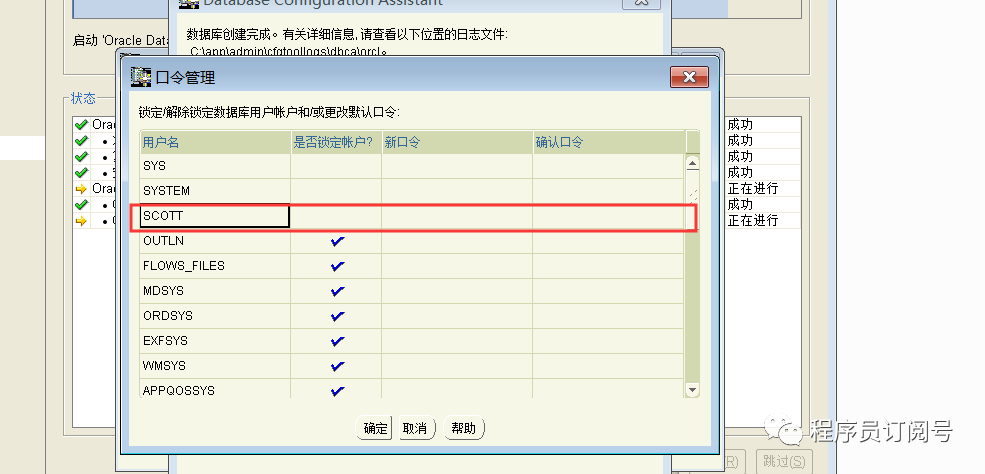Viewport: 985px width, 474px height.
Task: Toggle lock cell for SCOTT account
Action: click(336, 216)
